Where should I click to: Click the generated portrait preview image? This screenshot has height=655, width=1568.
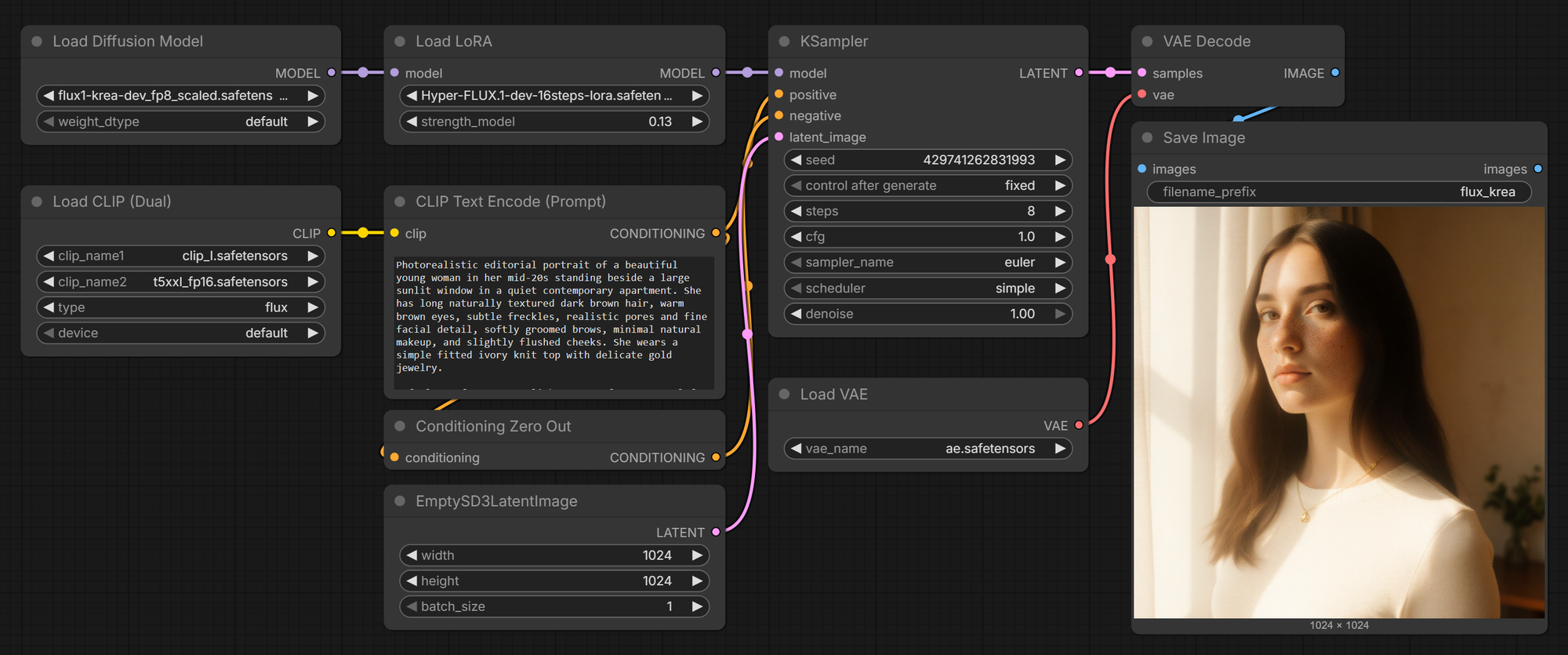1339,413
